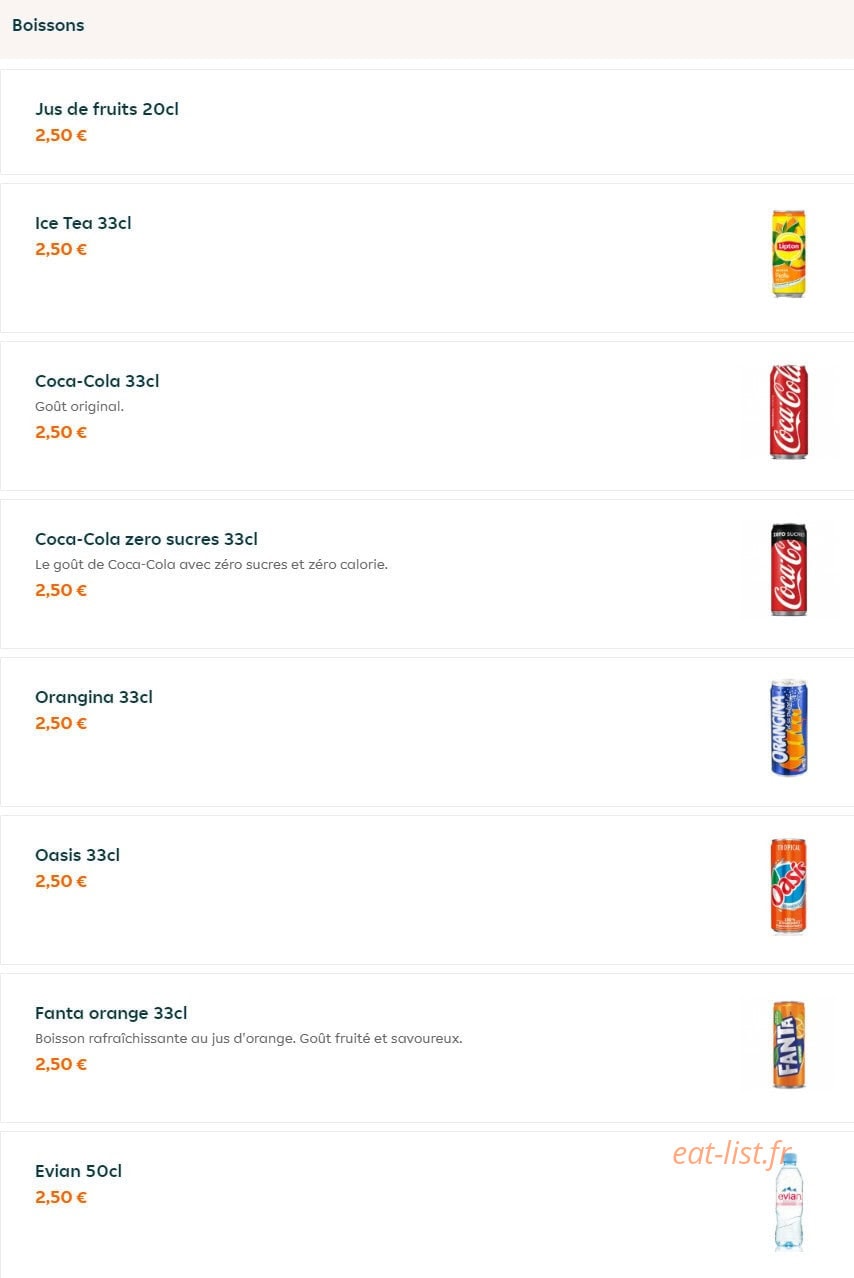Click the Fanta orange can image

click(x=789, y=1044)
